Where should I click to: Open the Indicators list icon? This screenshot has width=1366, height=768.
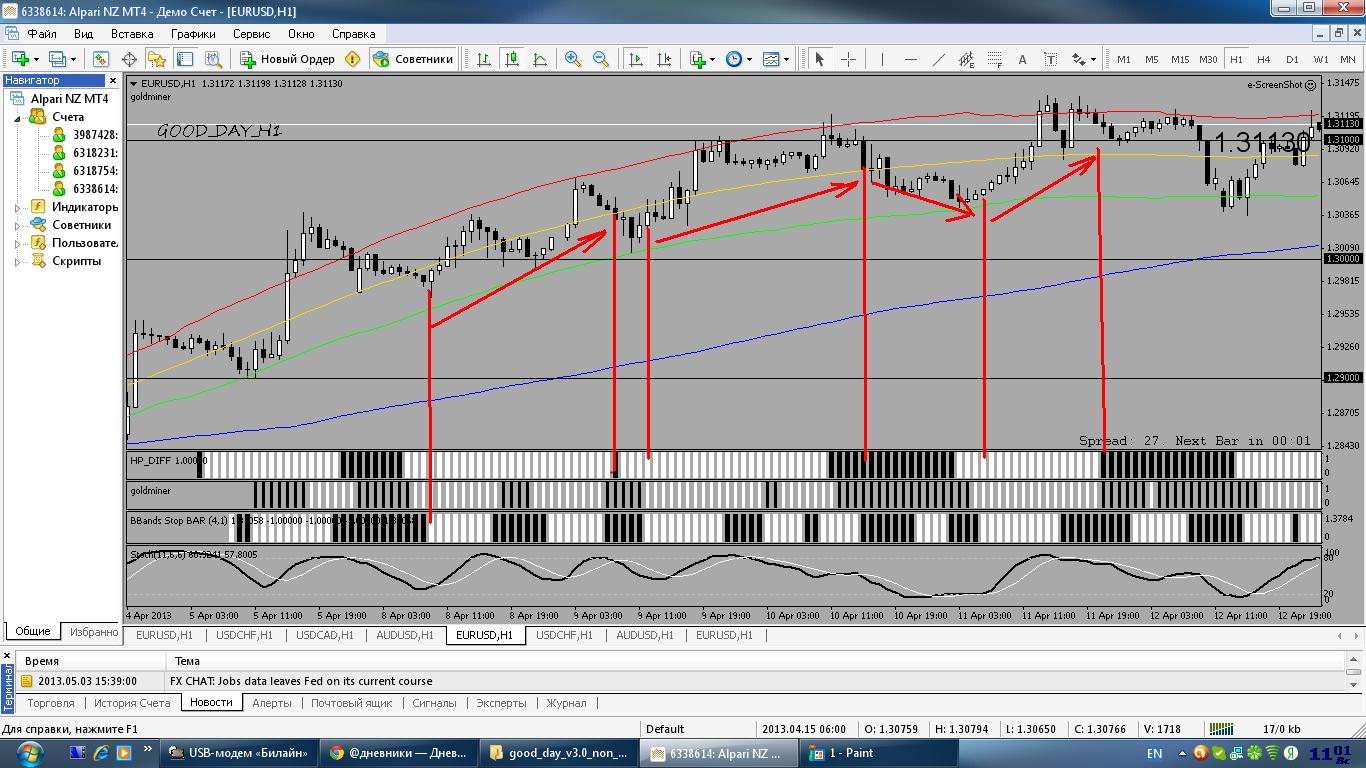pos(697,59)
